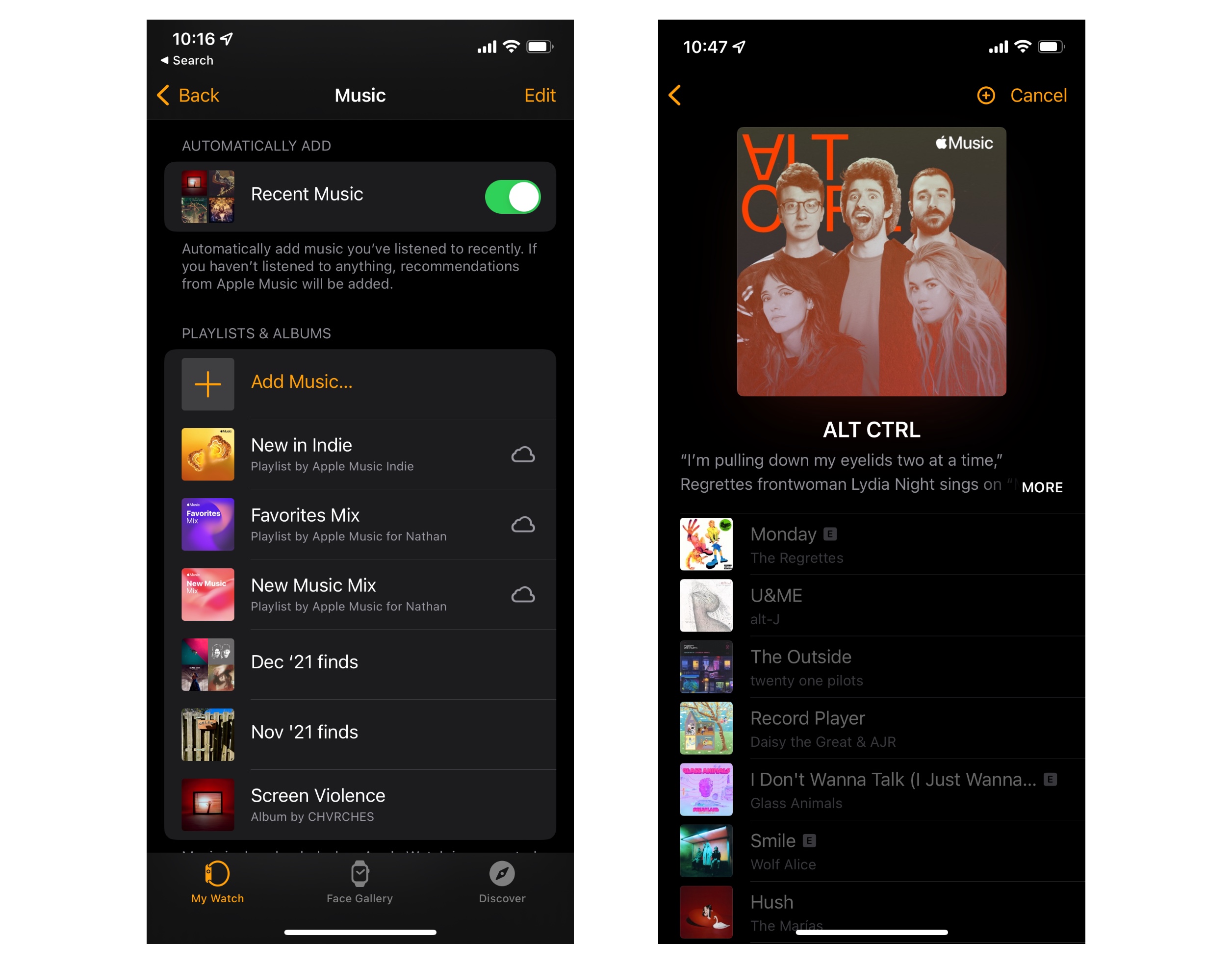Tap the Cancel button on right screen
Image resolution: width=1232 pixels, height=963 pixels.
[x=1037, y=96]
